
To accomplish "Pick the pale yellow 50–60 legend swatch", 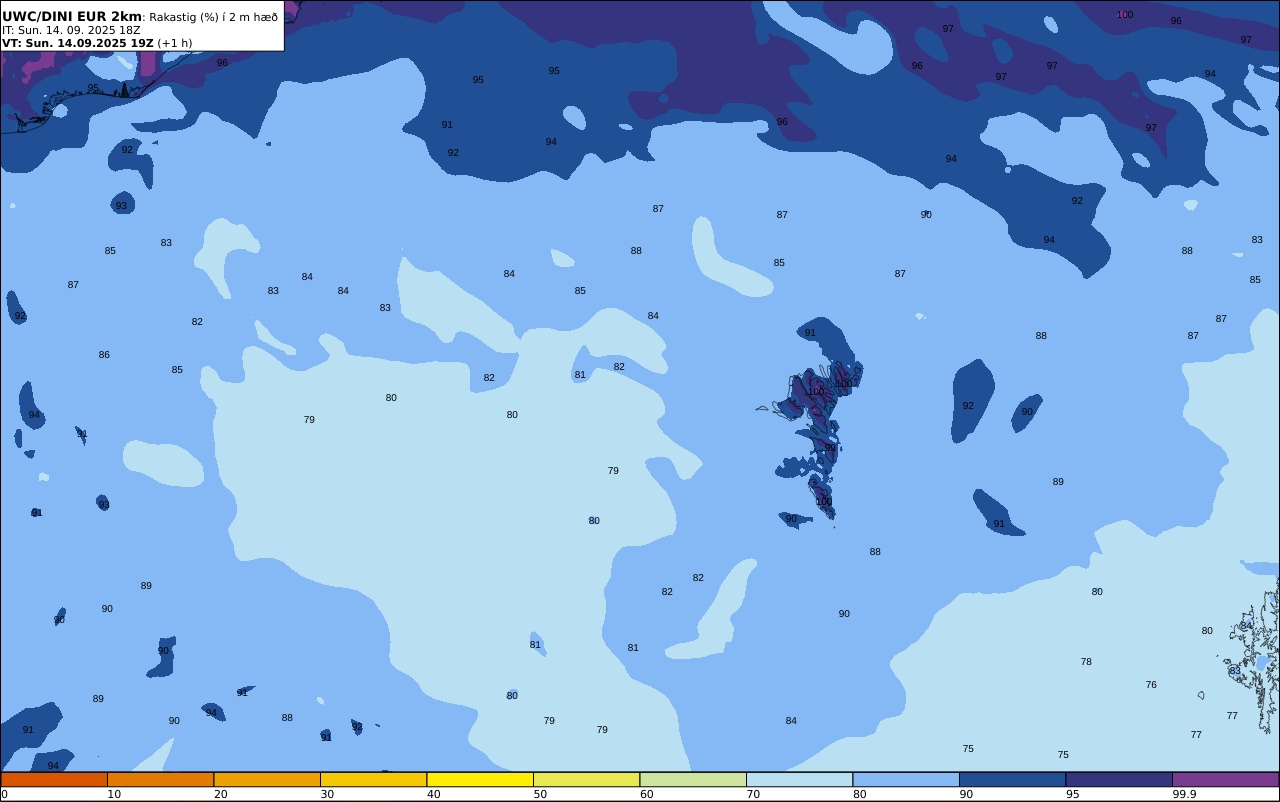I will pos(586,779).
